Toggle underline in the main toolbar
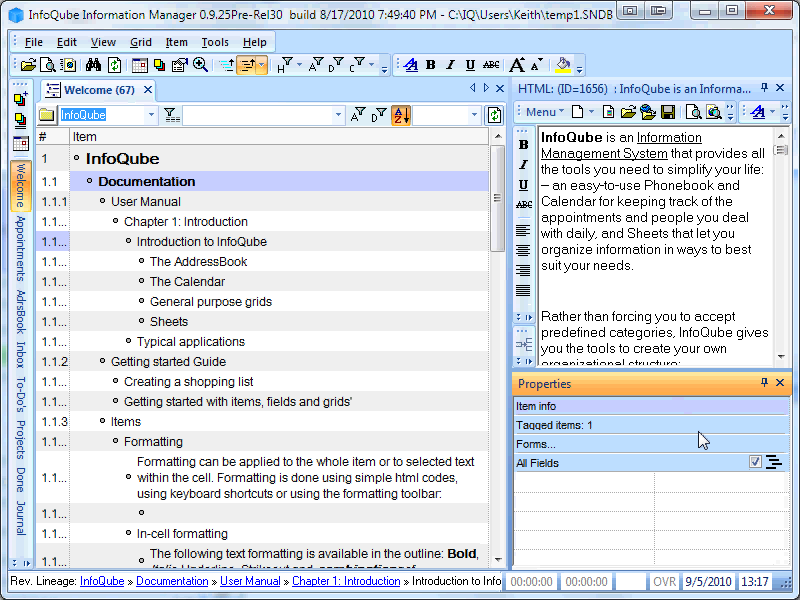Image resolution: width=800 pixels, height=600 pixels. click(x=470, y=65)
